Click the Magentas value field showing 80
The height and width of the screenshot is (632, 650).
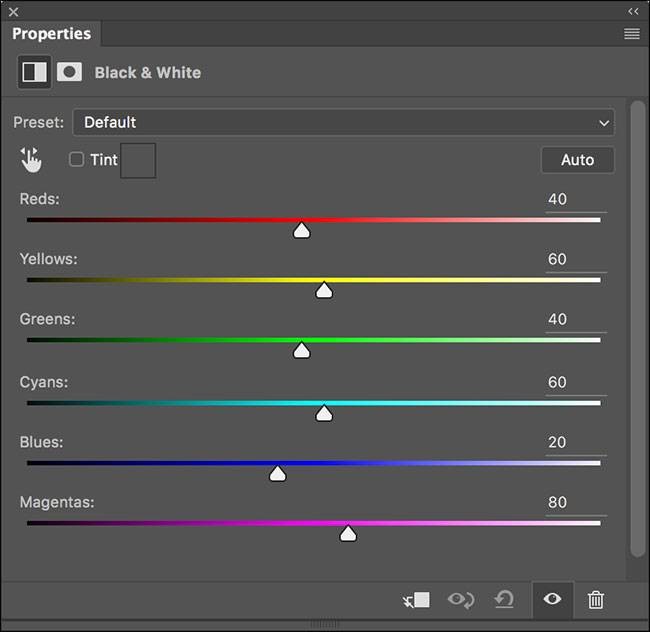click(x=576, y=503)
